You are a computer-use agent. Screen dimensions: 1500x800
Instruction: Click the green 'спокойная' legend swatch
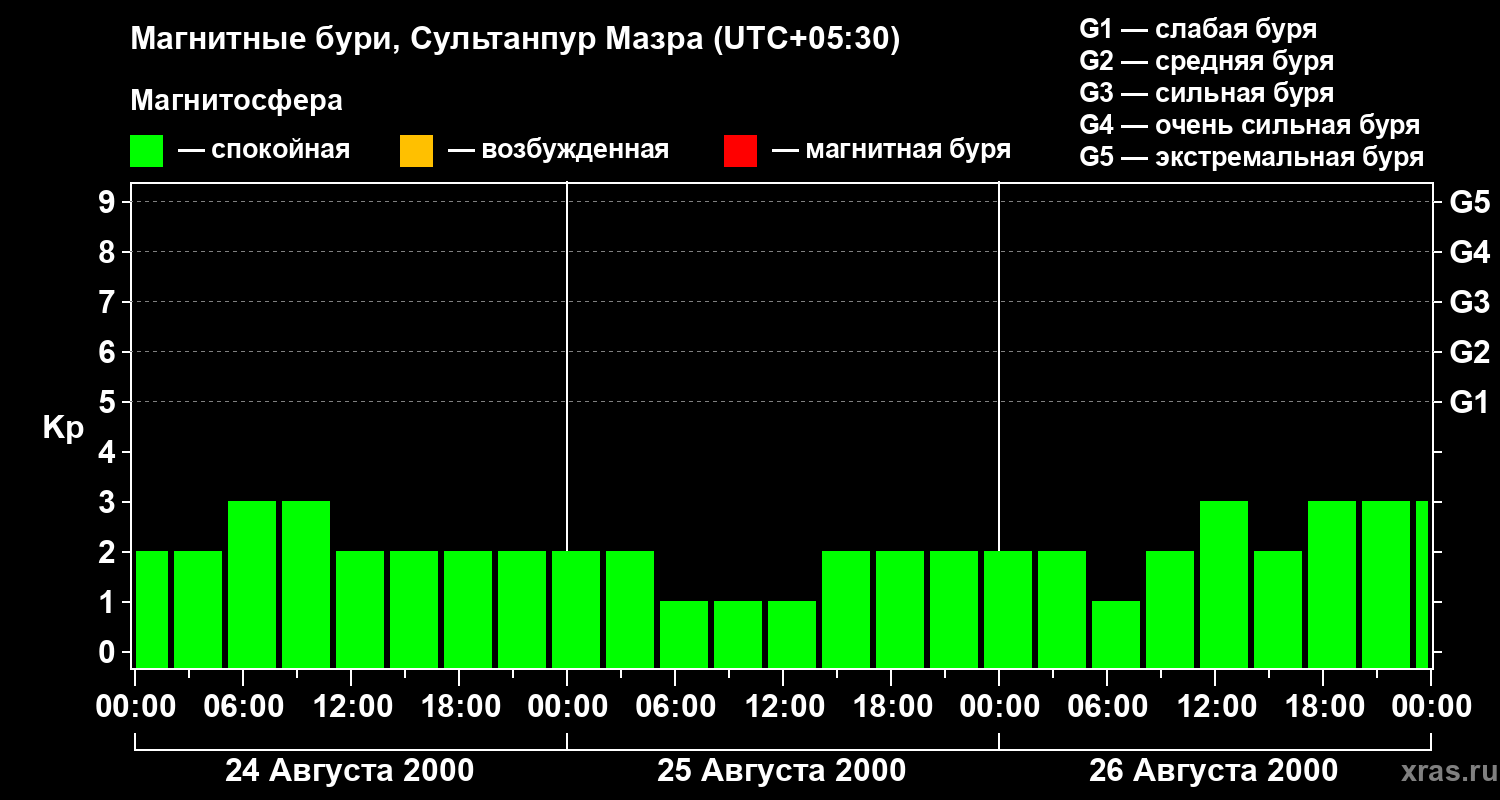tap(147, 151)
